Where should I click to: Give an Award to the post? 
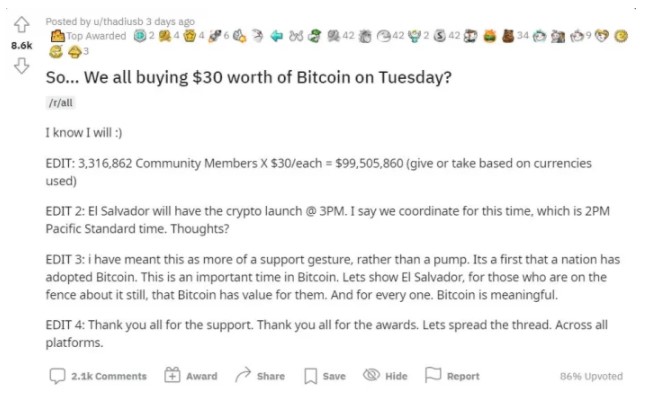tap(190, 376)
